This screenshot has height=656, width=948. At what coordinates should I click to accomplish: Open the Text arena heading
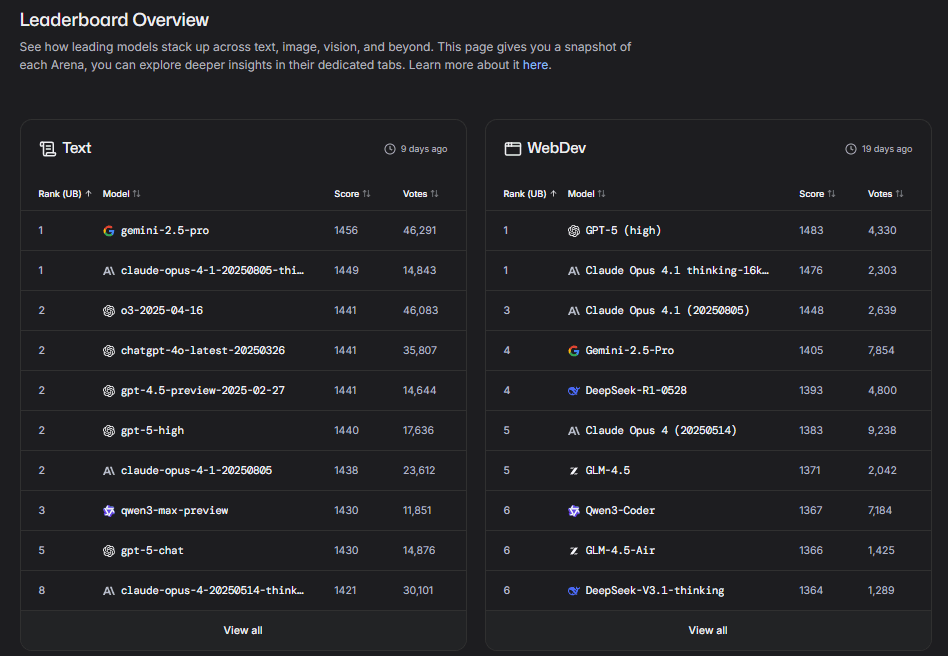click(77, 148)
